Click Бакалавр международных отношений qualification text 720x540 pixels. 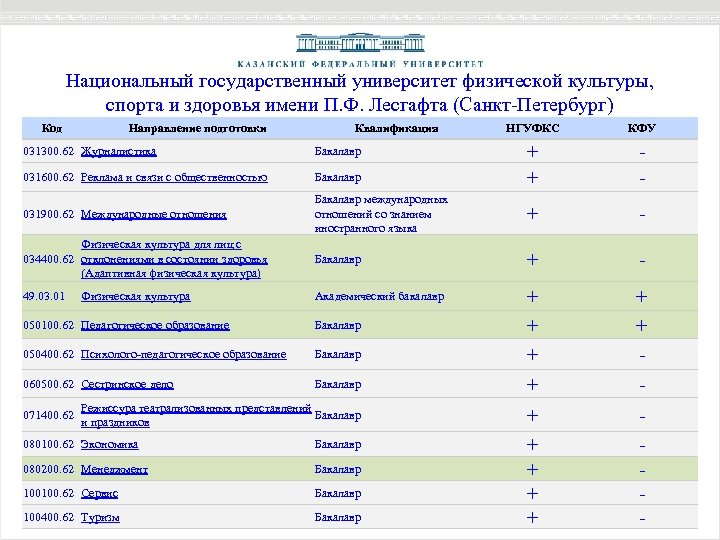pos(381,214)
